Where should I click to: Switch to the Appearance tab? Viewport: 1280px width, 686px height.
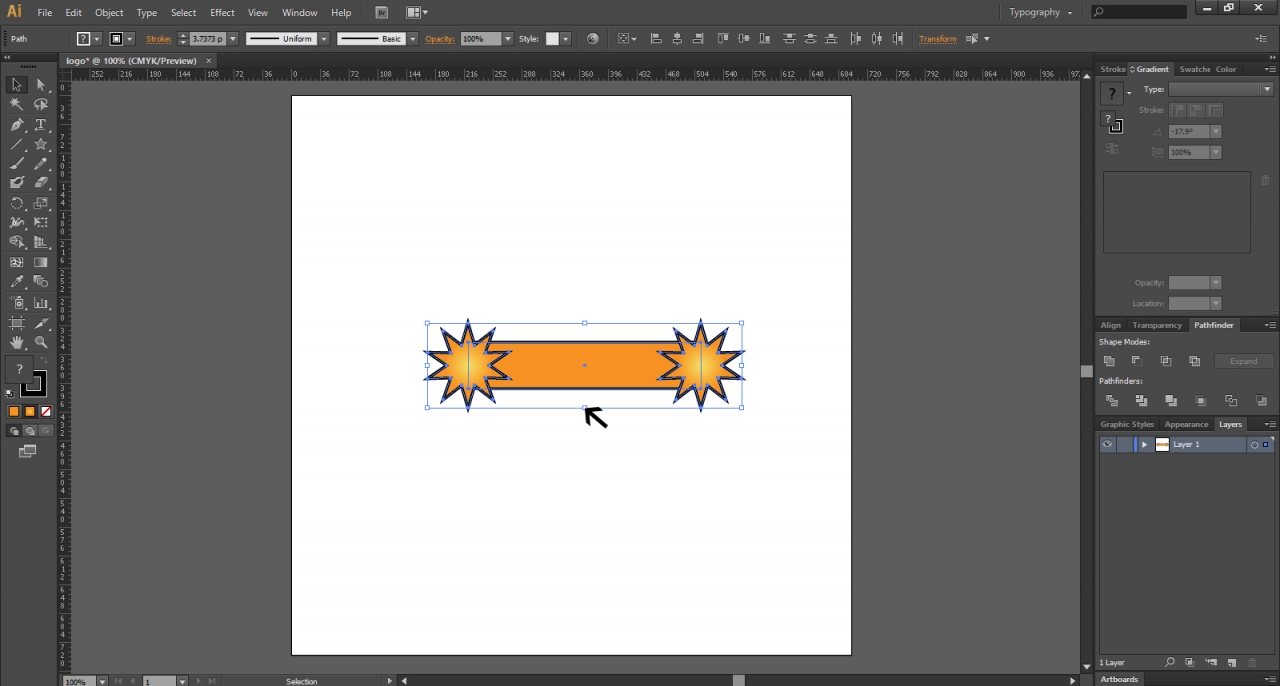[1186, 424]
